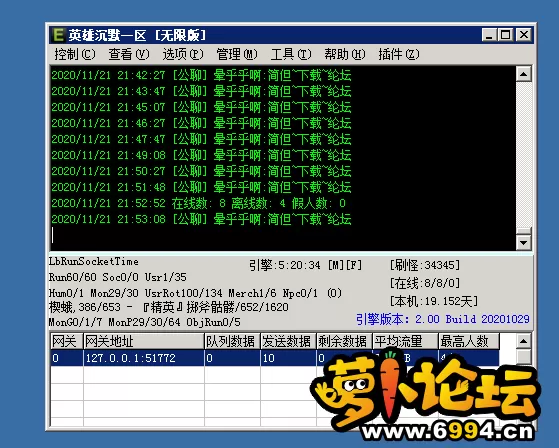Click log panel scroll up arrow

(x=523, y=74)
